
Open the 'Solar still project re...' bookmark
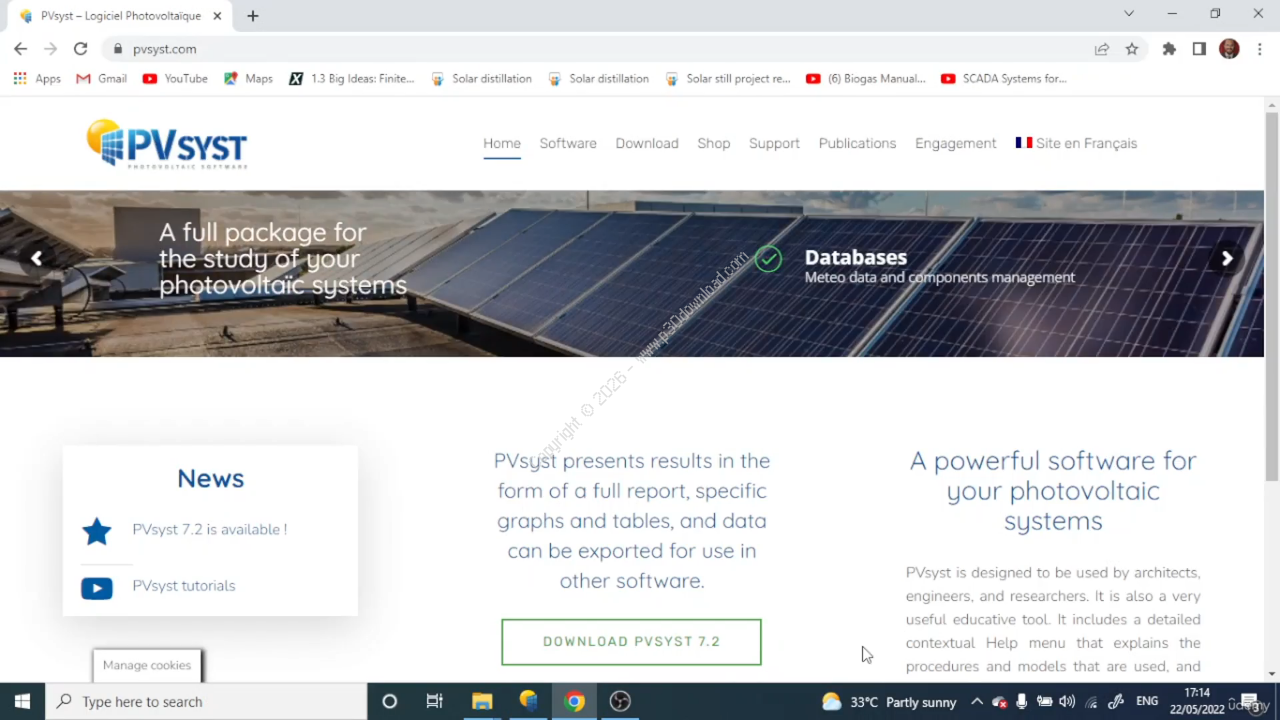tap(727, 79)
